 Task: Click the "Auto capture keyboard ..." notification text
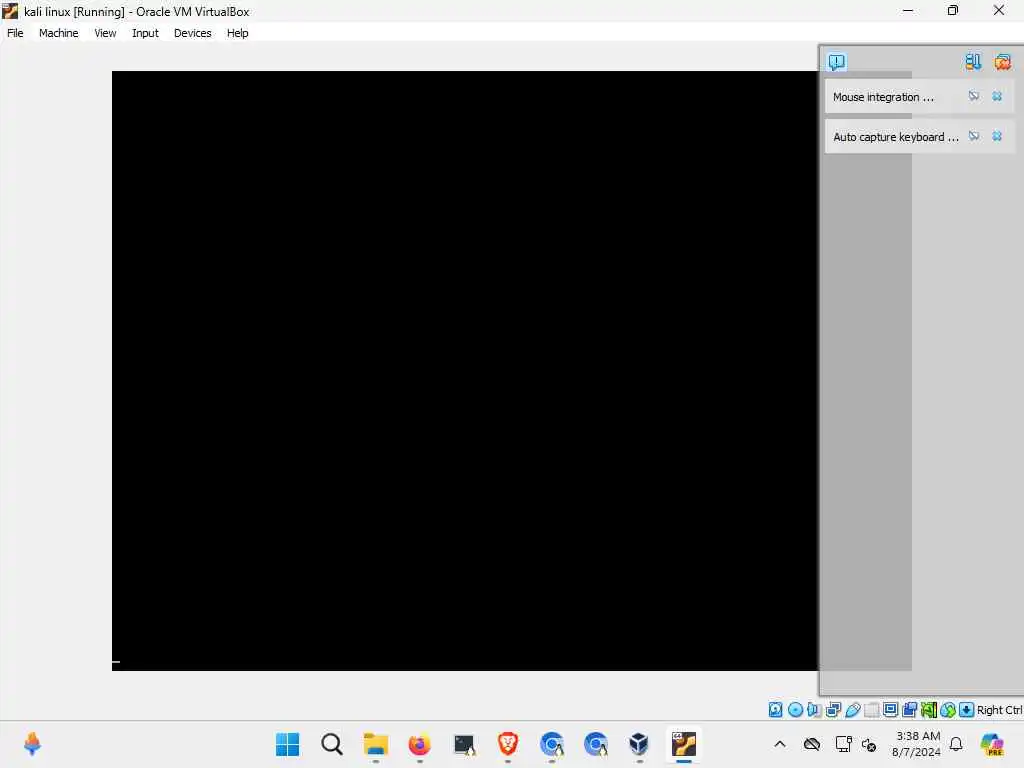[x=895, y=136]
